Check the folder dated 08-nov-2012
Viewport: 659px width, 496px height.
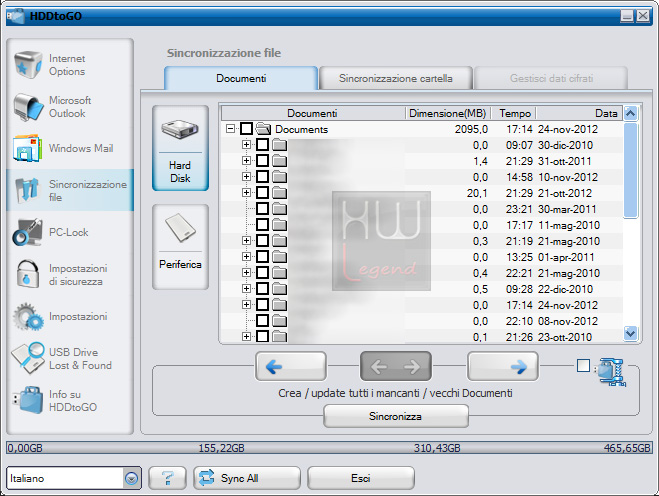coord(263,320)
